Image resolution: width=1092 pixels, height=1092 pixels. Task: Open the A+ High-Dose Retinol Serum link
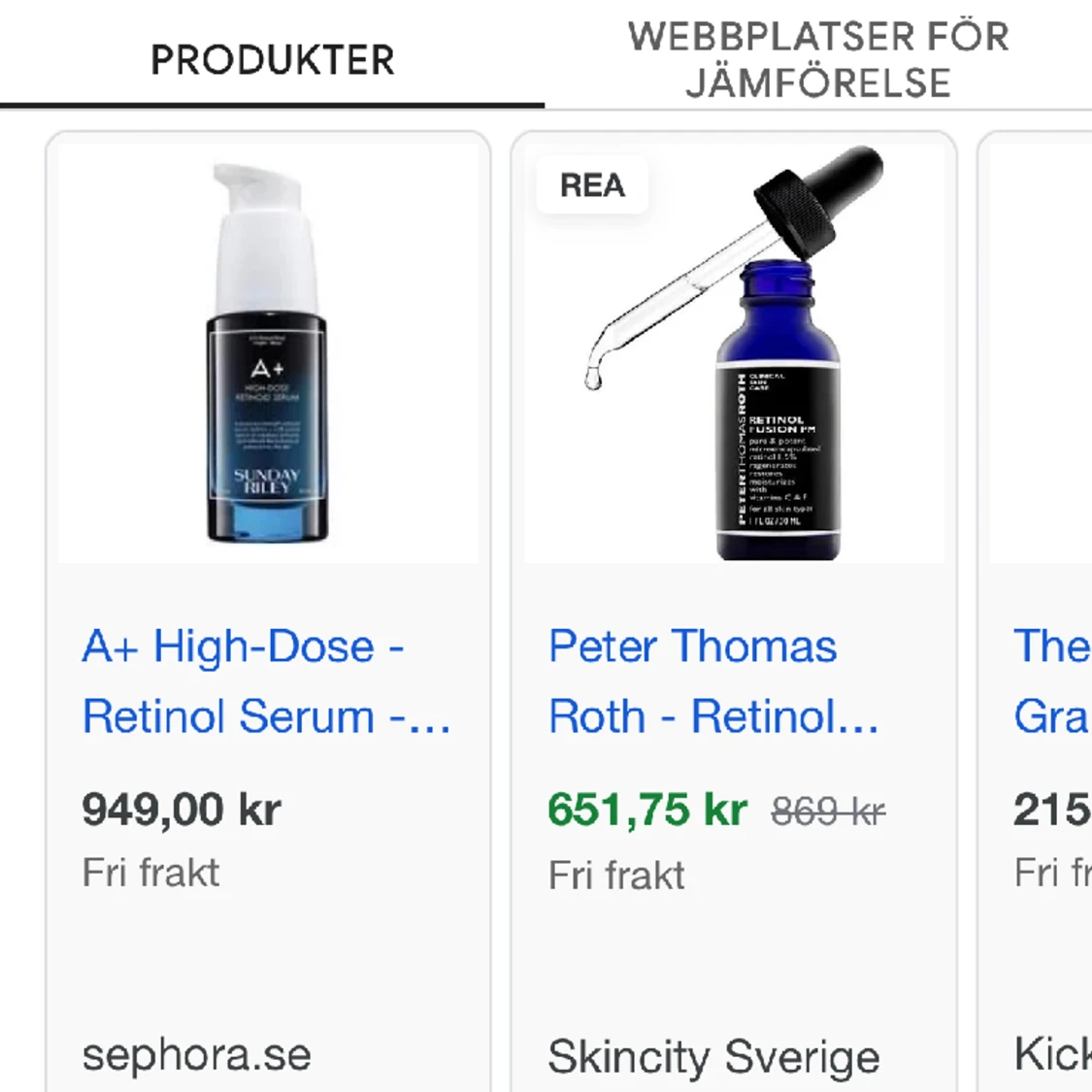pyautogui.click(x=266, y=681)
